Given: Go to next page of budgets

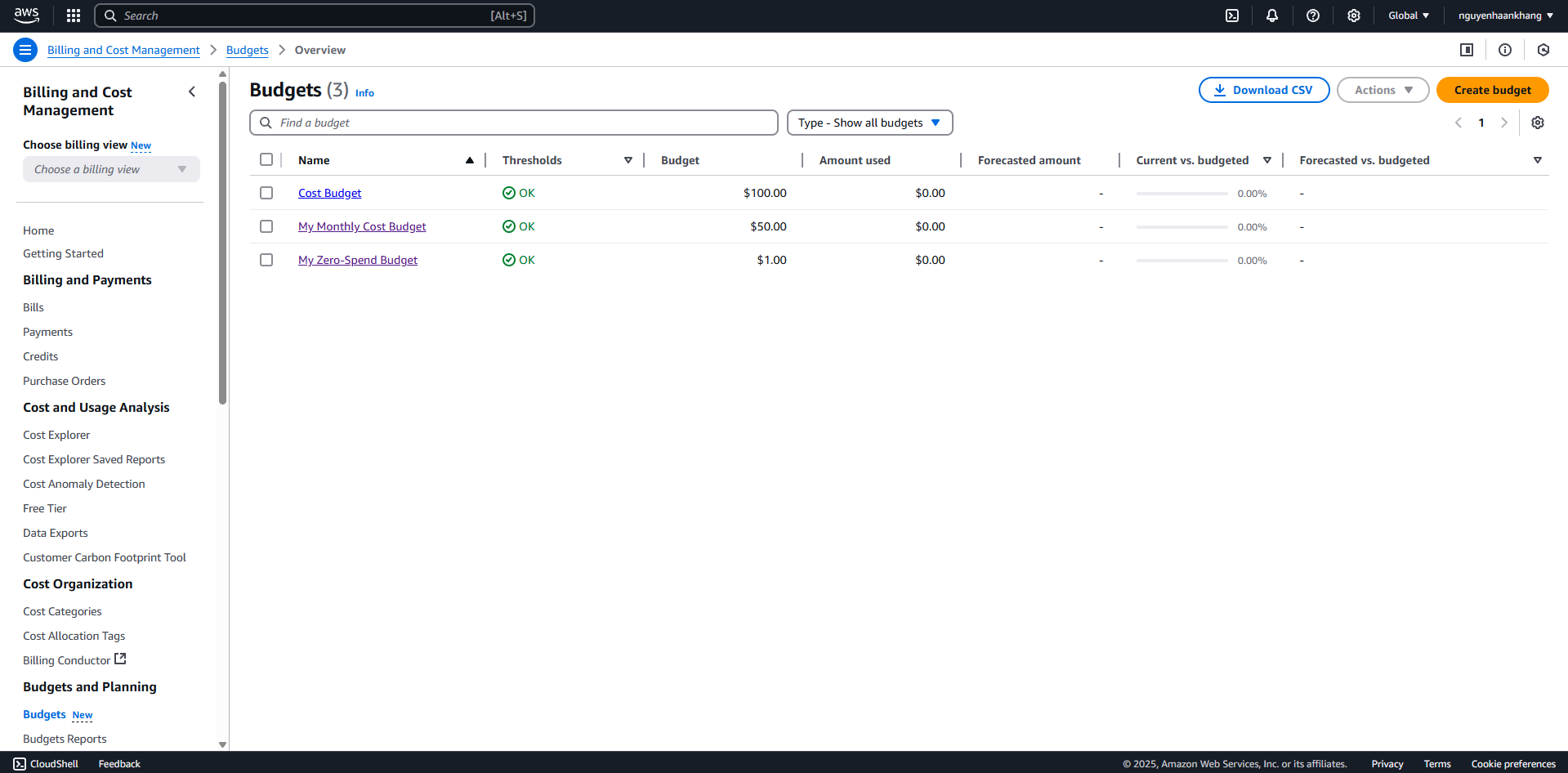Looking at the screenshot, I should click(1504, 123).
